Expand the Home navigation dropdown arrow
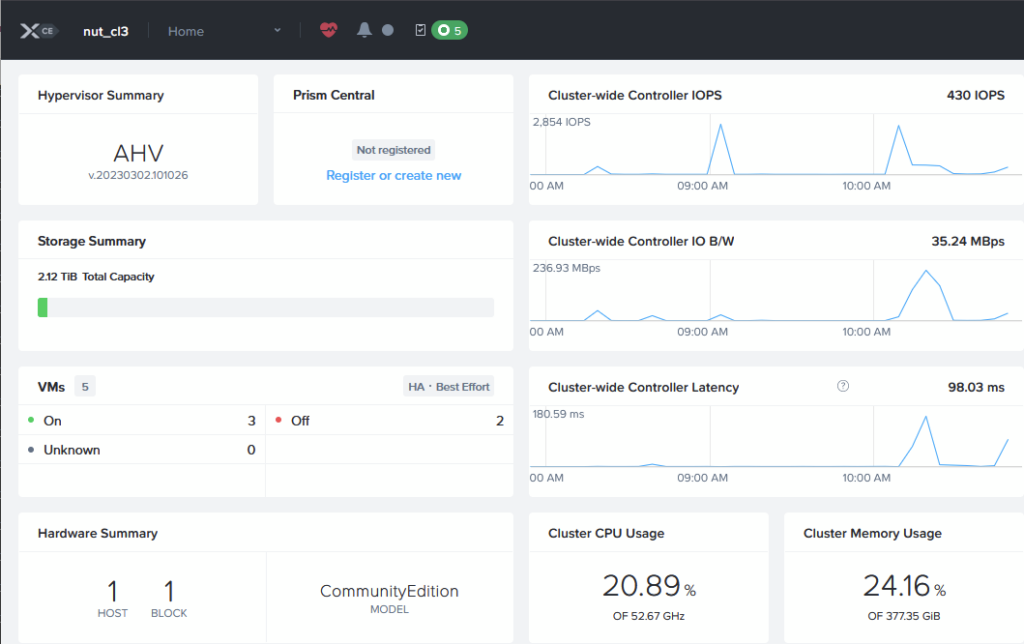This screenshot has width=1024, height=644. click(277, 31)
